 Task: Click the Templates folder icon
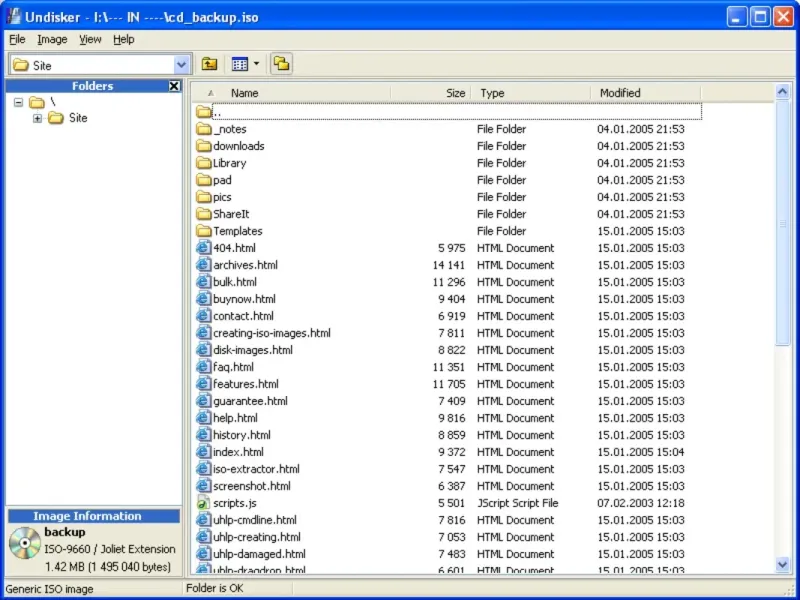pyautogui.click(x=204, y=231)
